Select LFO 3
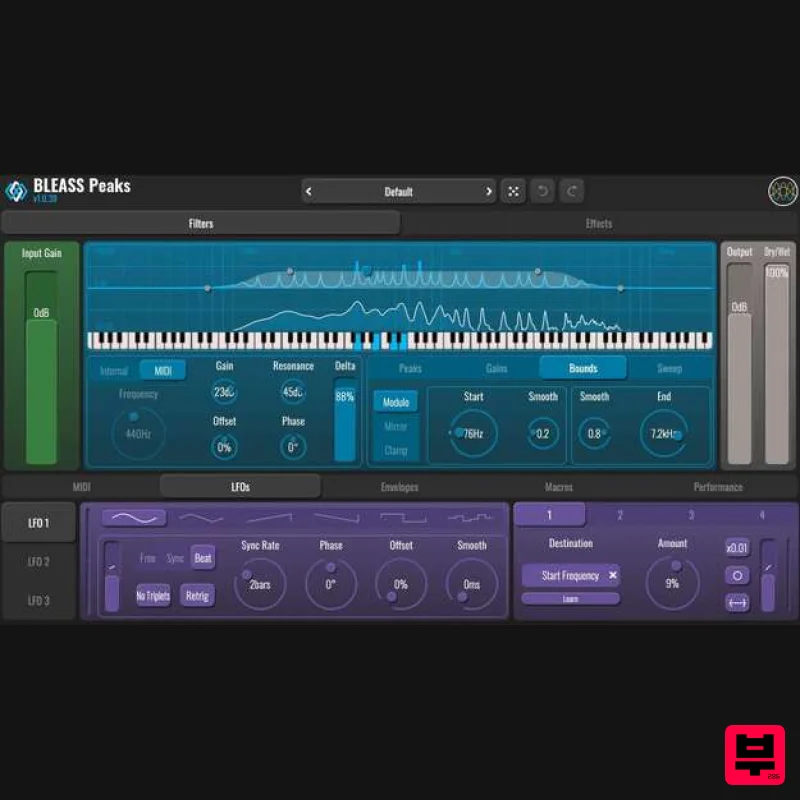The height and width of the screenshot is (800, 800). [39, 601]
